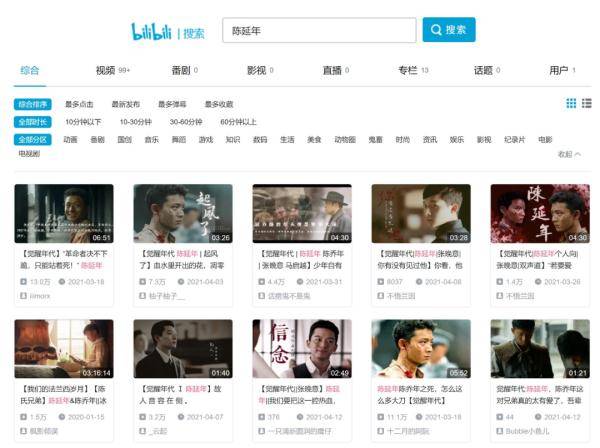This screenshot has height=448, width=600.
Task: Click the magnifier search button
Action: tap(449, 29)
